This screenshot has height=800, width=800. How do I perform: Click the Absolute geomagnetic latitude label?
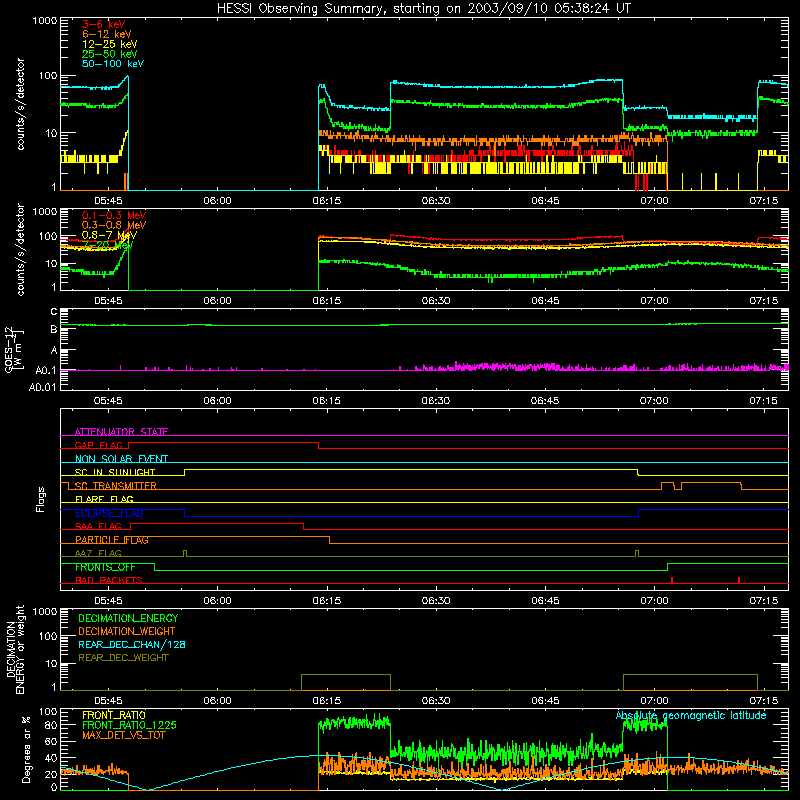pyautogui.click(x=691, y=715)
